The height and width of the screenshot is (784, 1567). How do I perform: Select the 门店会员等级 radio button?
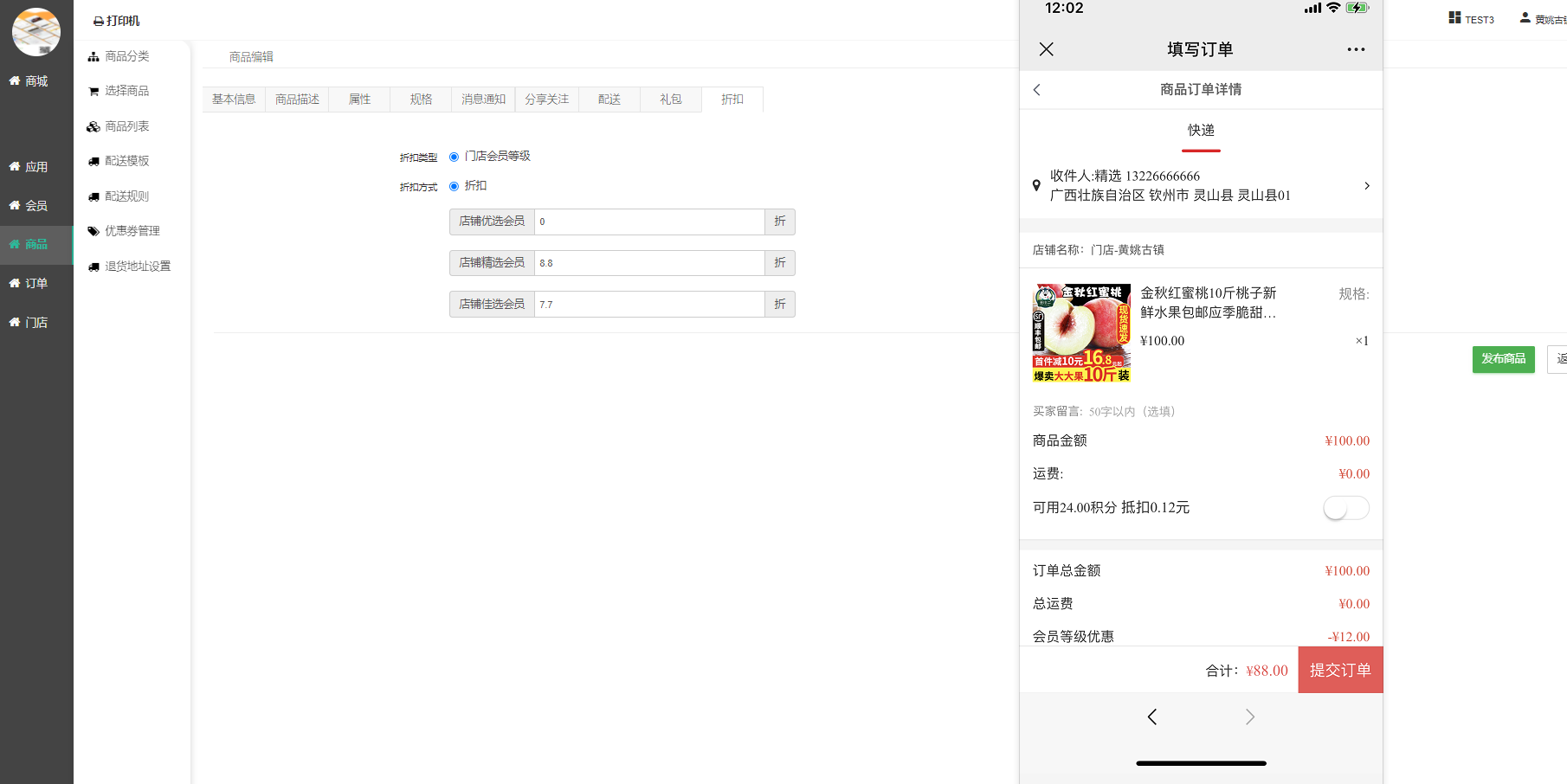pyautogui.click(x=454, y=157)
